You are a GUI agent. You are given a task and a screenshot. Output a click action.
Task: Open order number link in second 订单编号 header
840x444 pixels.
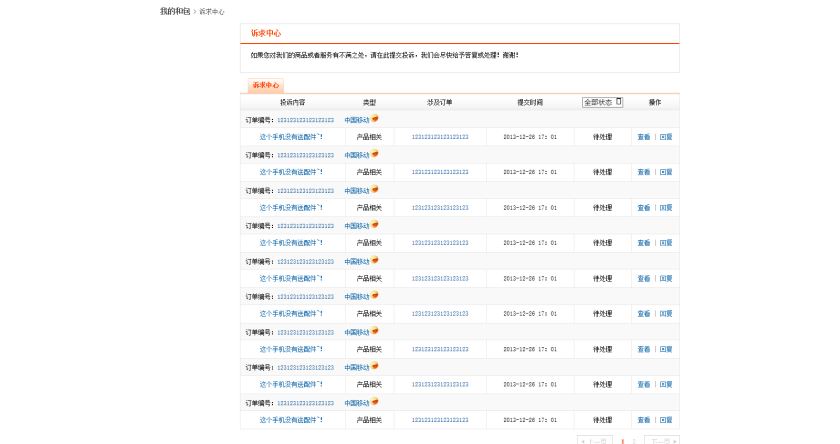pyautogui.click(x=305, y=155)
